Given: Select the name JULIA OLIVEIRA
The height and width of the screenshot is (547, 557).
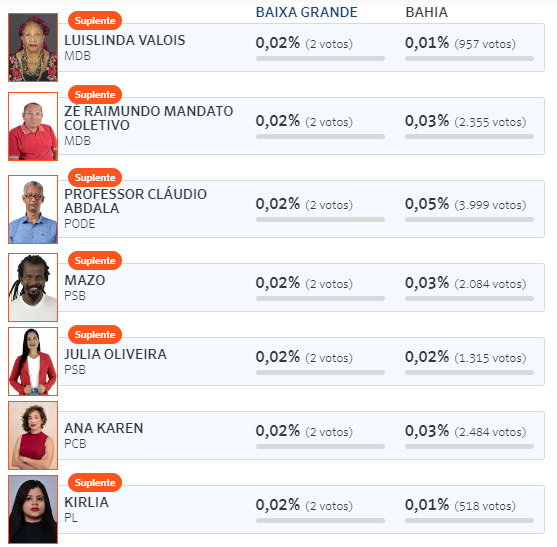Looking at the screenshot, I should [x=115, y=354].
